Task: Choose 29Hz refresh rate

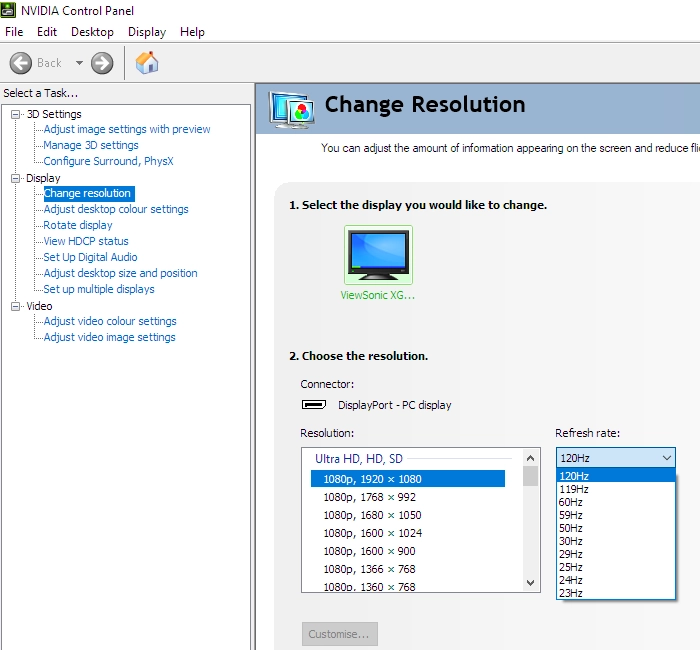Action: pyautogui.click(x=616, y=554)
